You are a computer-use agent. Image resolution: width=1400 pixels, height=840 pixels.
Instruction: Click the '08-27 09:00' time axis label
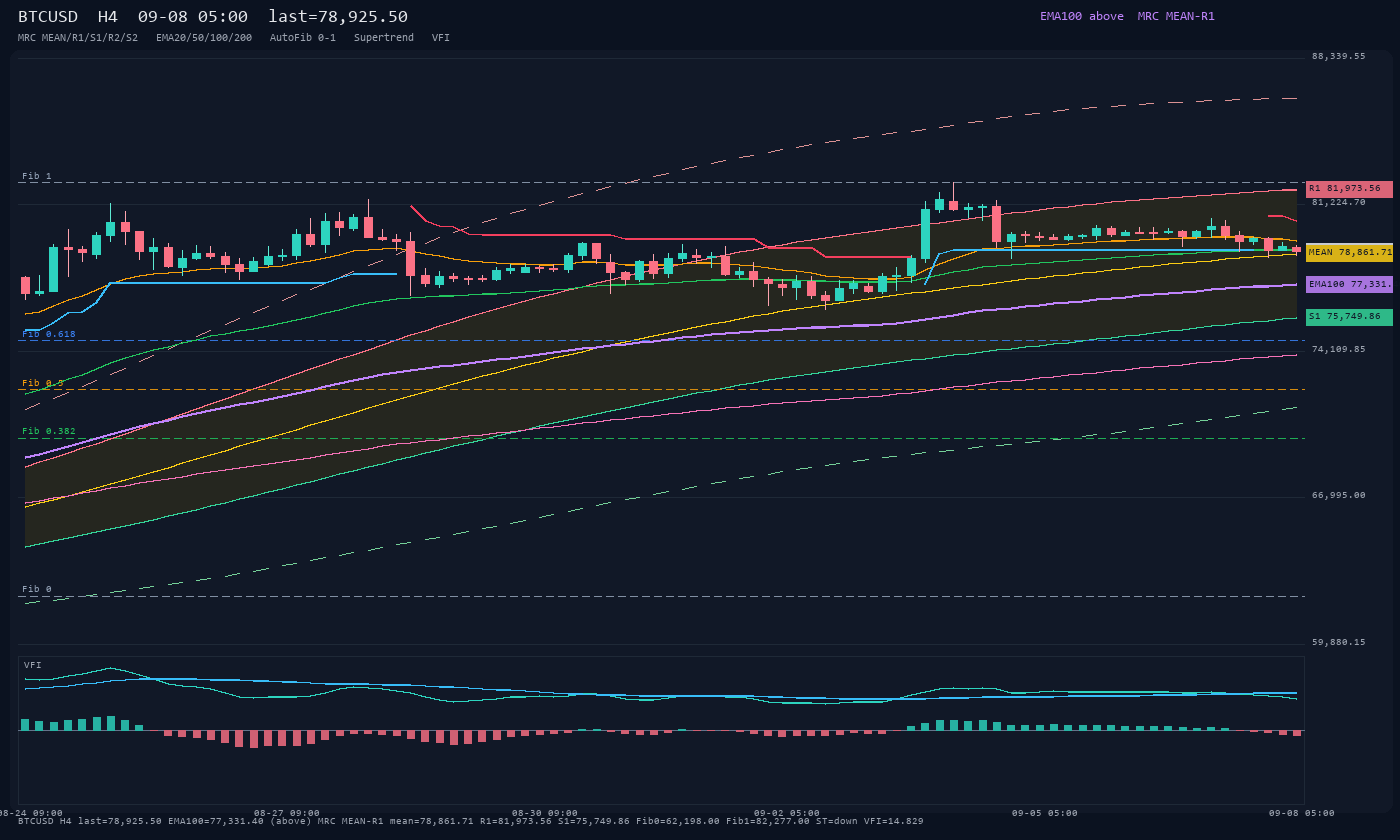287,813
